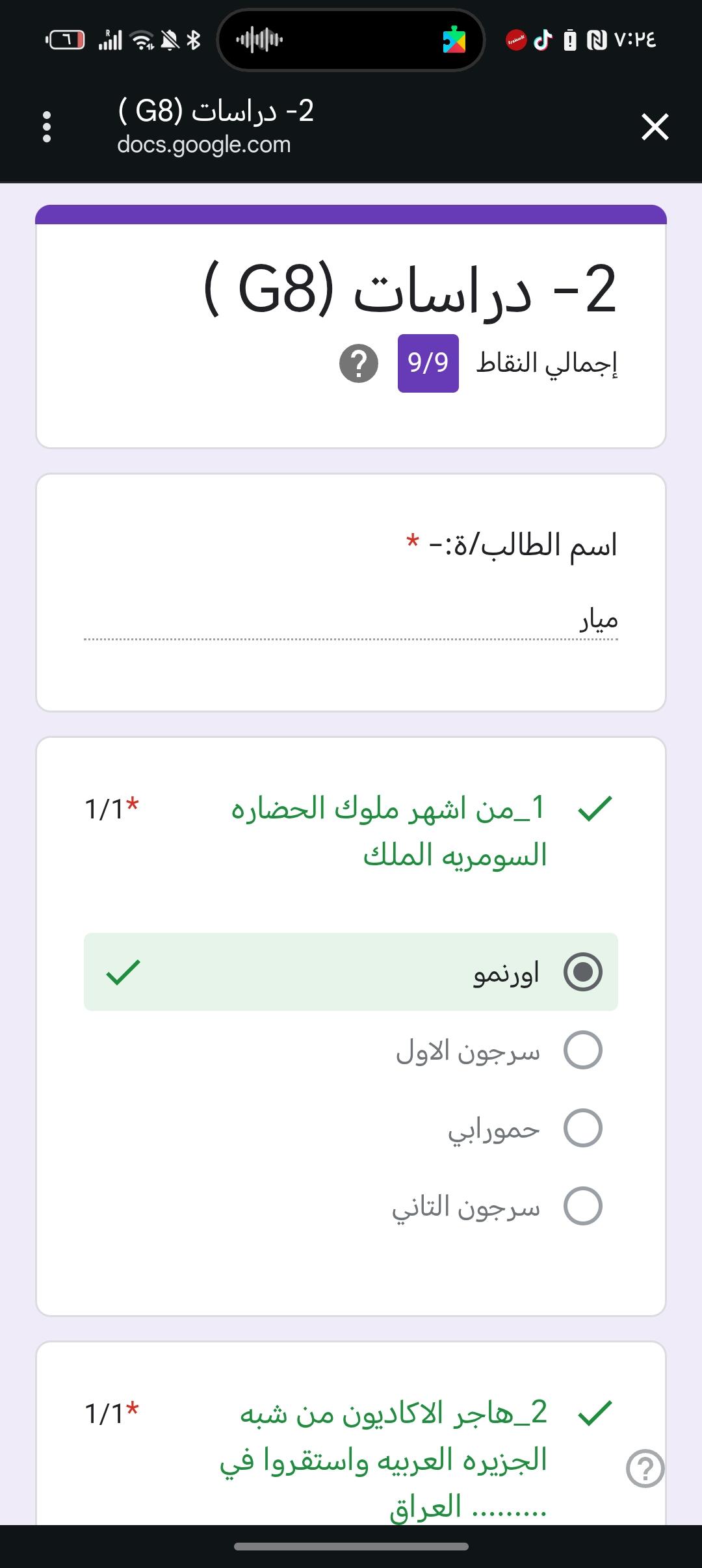Tap the muted notifications bell icon
Viewport: 702px width, 1568px height.
[170, 40]
